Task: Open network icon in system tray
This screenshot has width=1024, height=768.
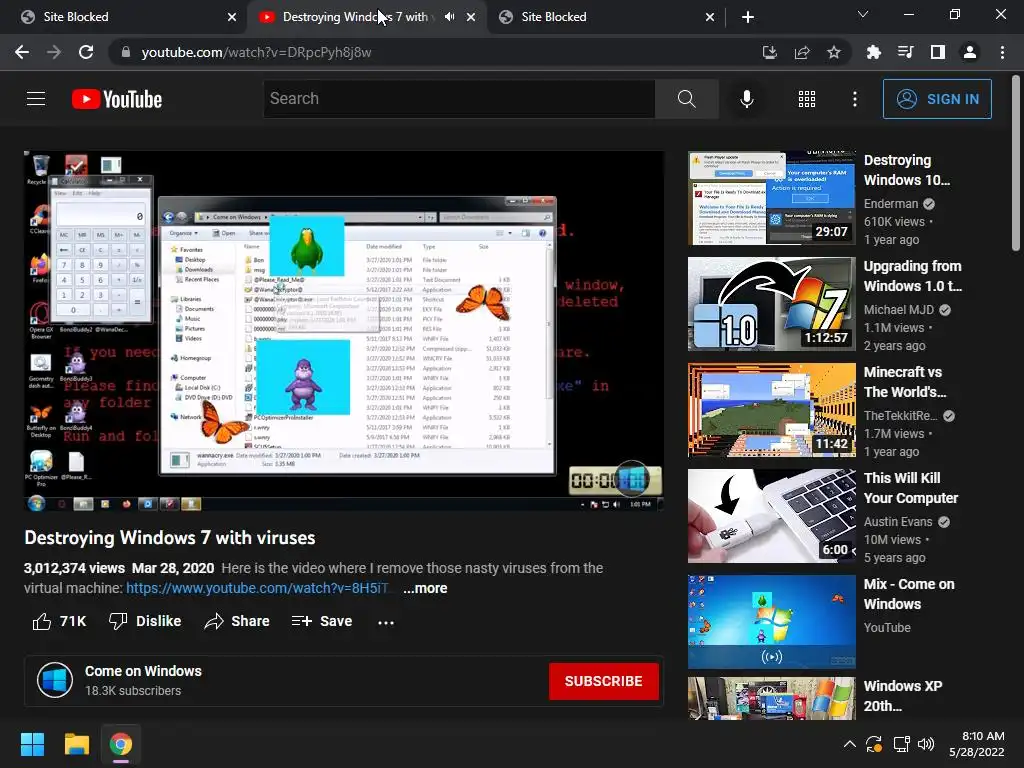Action: coord(901,744)
